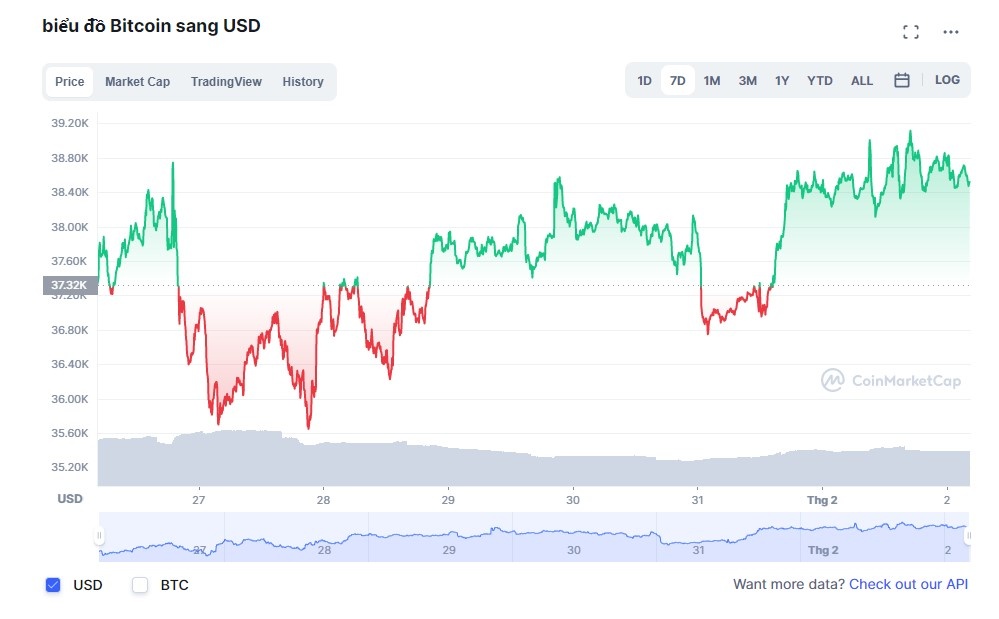
Task: Open the three-dot chart options menu
Action: (x=950, y=31)
